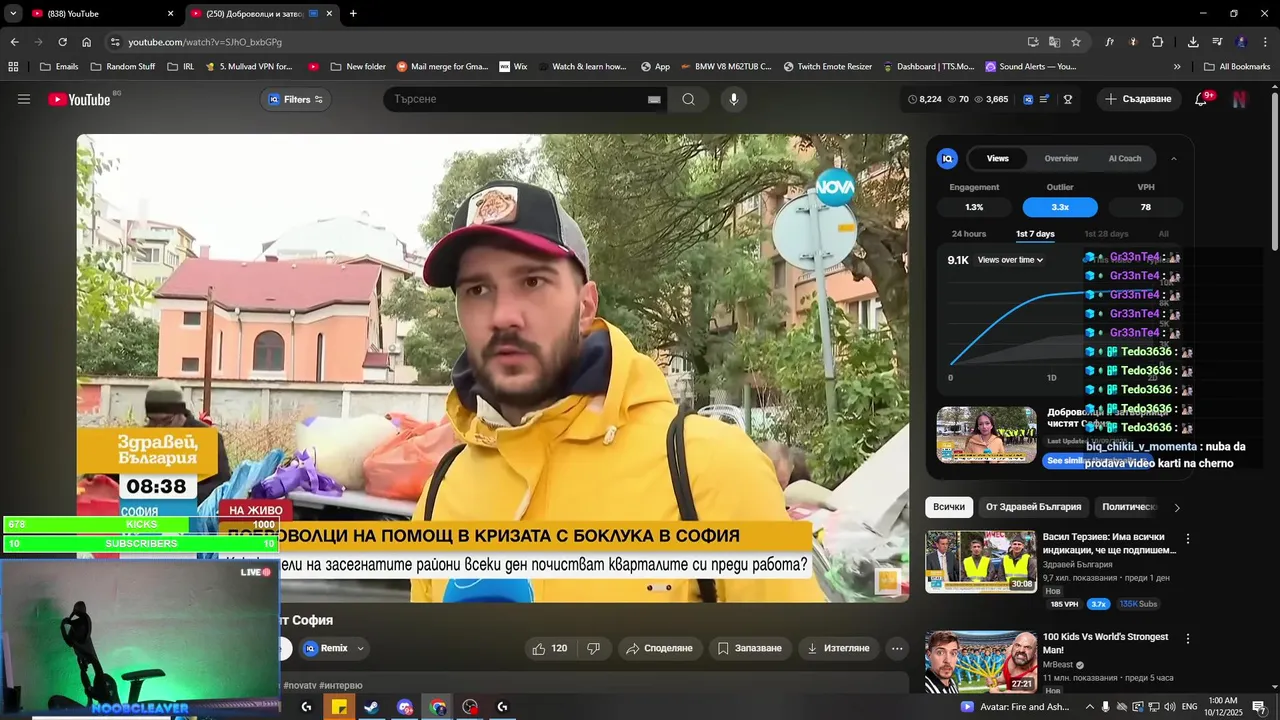
Task: Start voice search with the microphone icon
Action: pyautogui.click(x=733, y=99)
